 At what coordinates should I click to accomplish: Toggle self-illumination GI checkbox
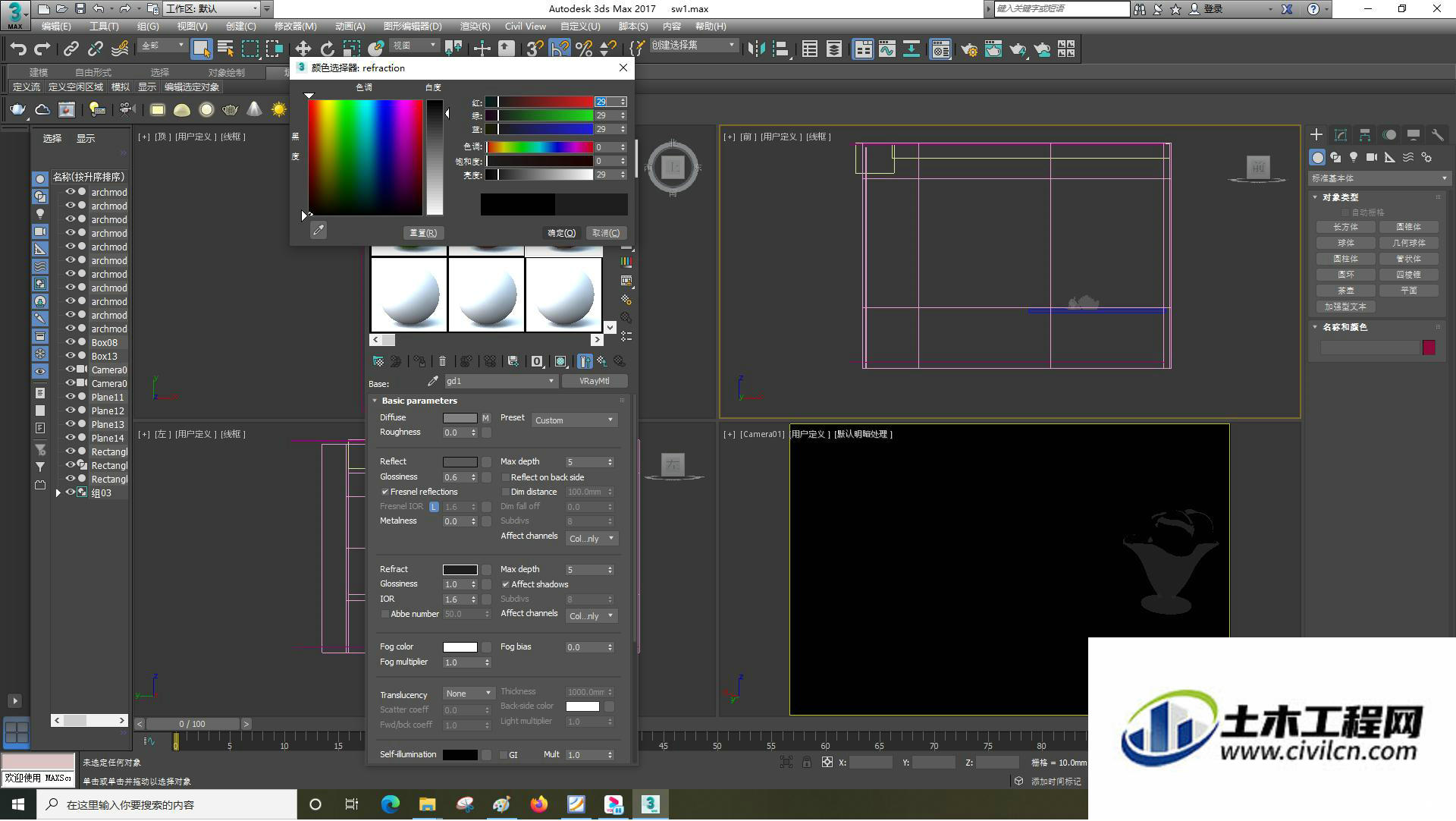tap(504, 755)
